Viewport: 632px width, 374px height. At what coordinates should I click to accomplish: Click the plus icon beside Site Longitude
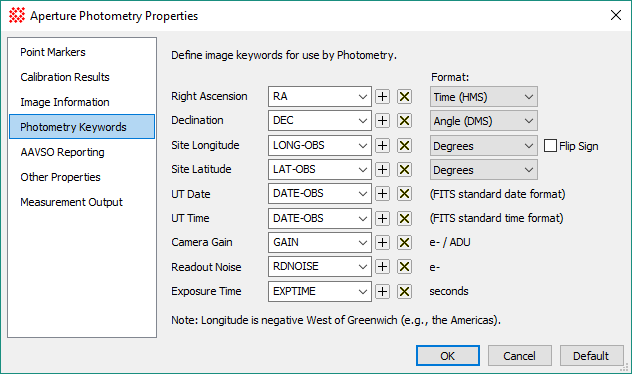pyautogui.click(x=383, y=145)
